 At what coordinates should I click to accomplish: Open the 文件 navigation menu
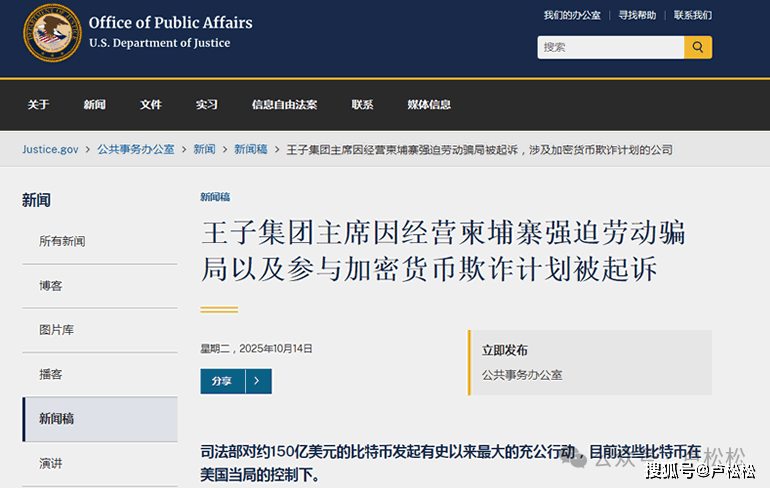(x=150, y=105)
